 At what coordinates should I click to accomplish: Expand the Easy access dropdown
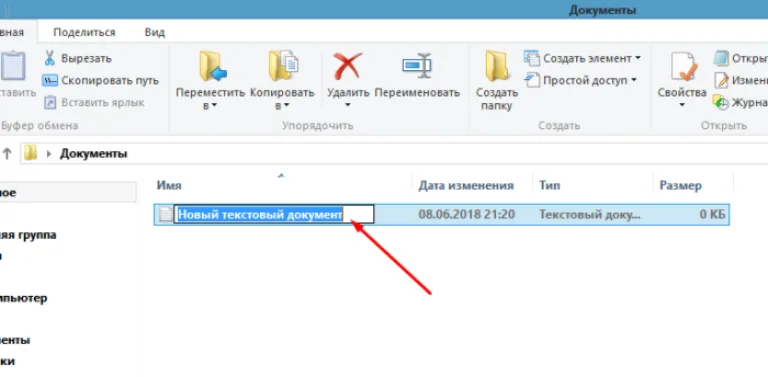[634, 80]
